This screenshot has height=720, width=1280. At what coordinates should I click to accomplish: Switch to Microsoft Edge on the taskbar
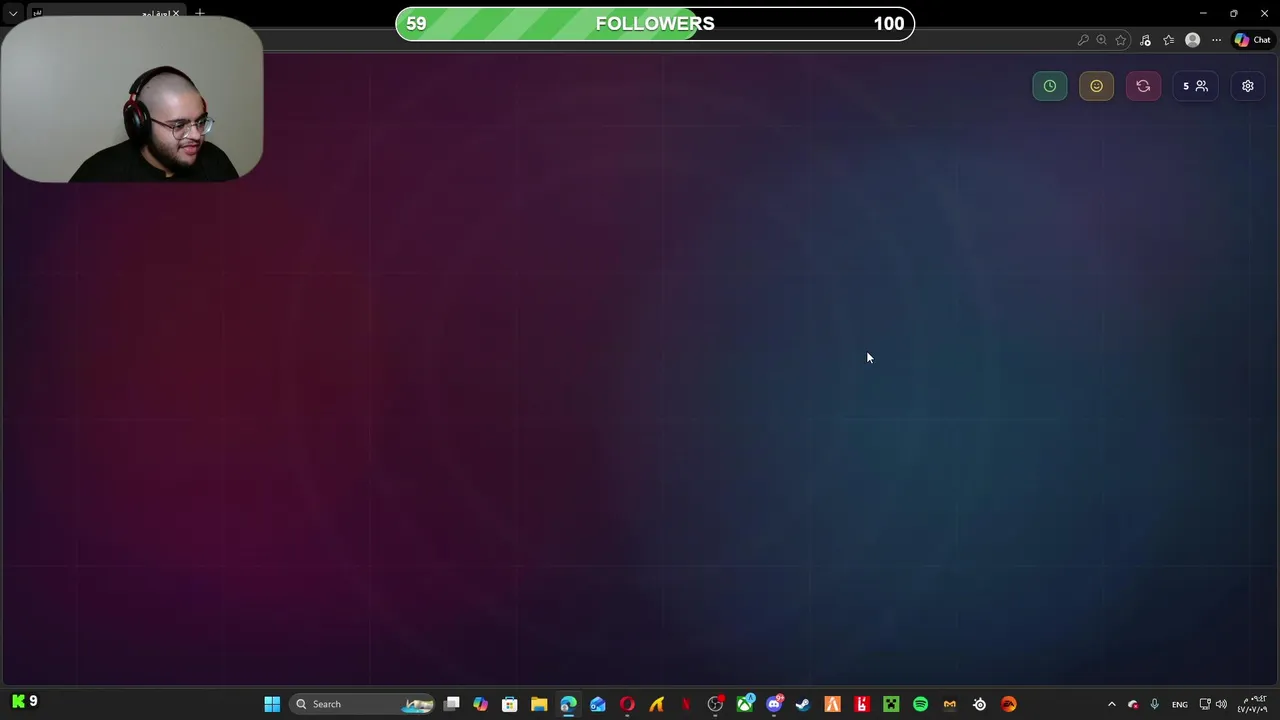click(568, 704)
